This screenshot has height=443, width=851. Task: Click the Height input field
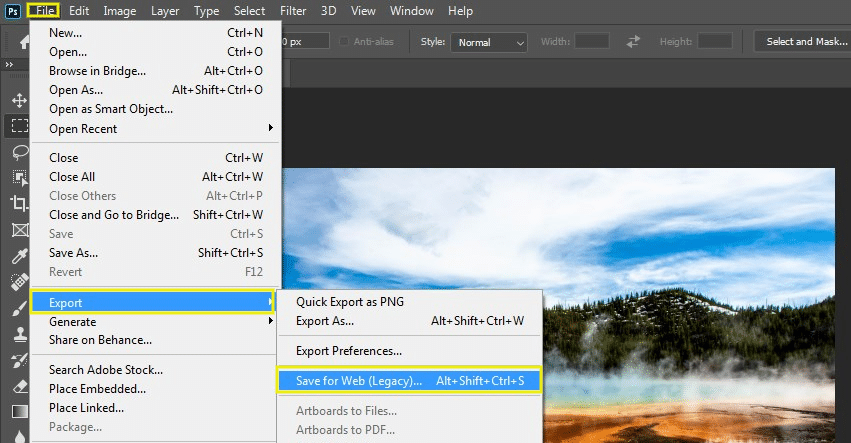[x=715, y=41]
